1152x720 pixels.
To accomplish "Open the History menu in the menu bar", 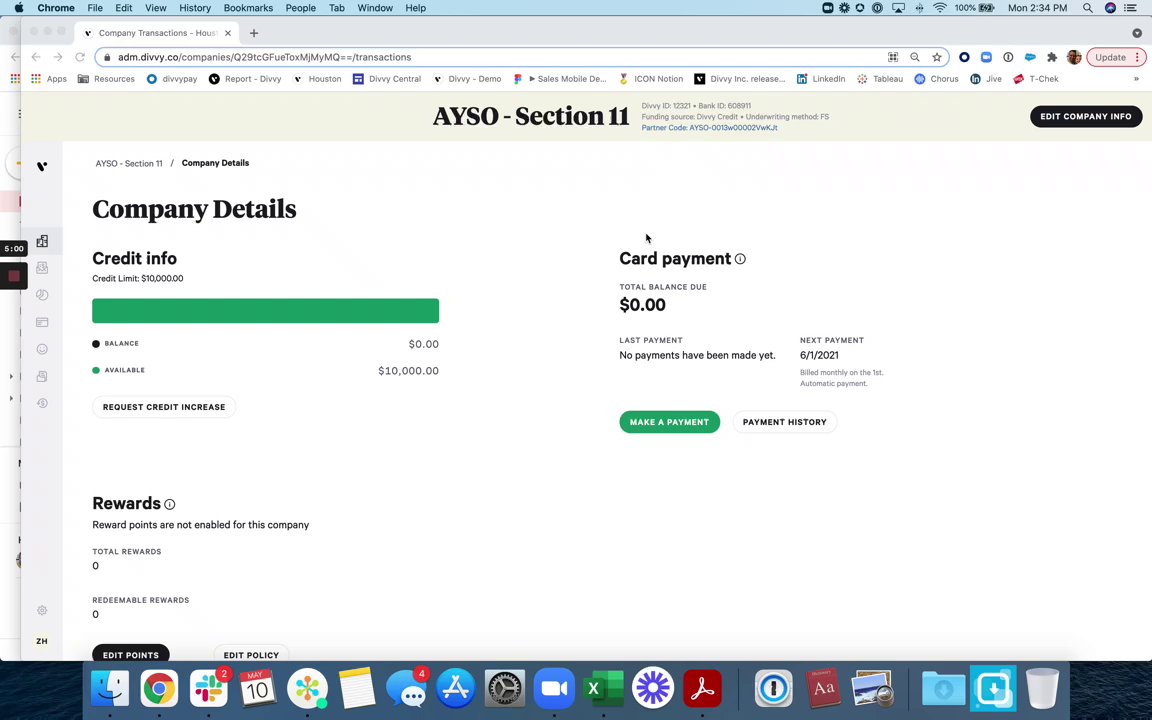I will (x=195, y=8).
